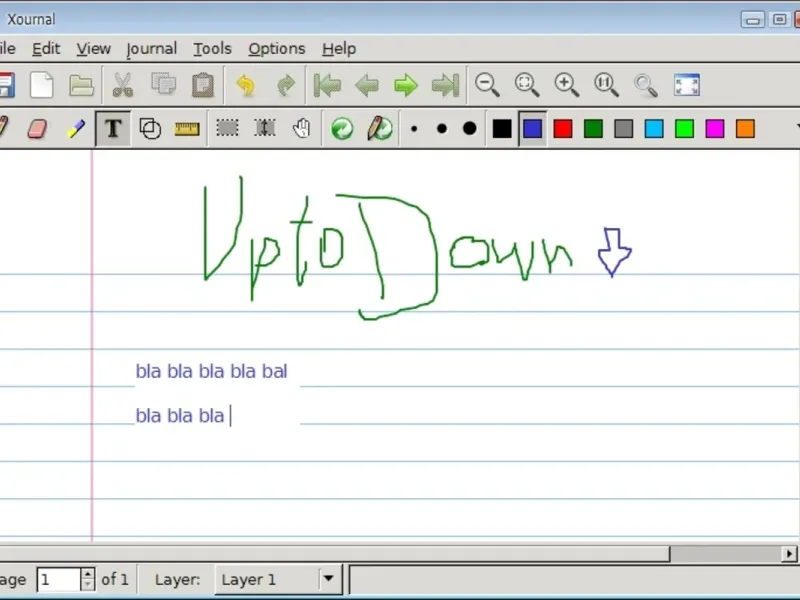Open the Edit menu

tap(46, 48)
